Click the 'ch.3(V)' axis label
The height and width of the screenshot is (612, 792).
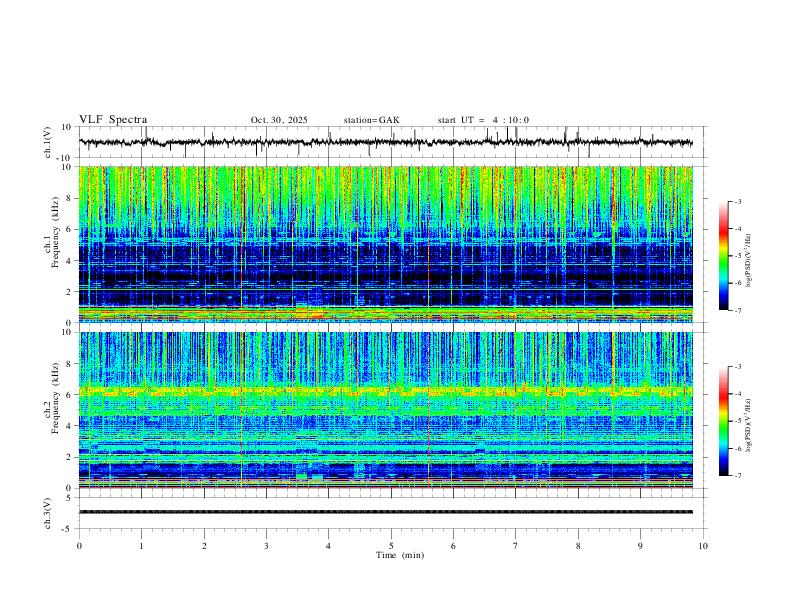pos(48,513)
